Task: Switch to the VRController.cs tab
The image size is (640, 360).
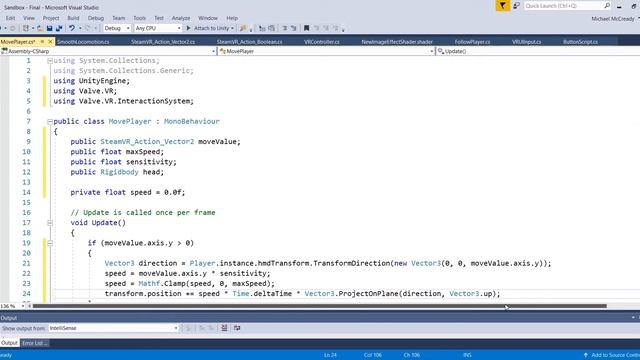Action: pyautogui.click(x=322, y=42)
